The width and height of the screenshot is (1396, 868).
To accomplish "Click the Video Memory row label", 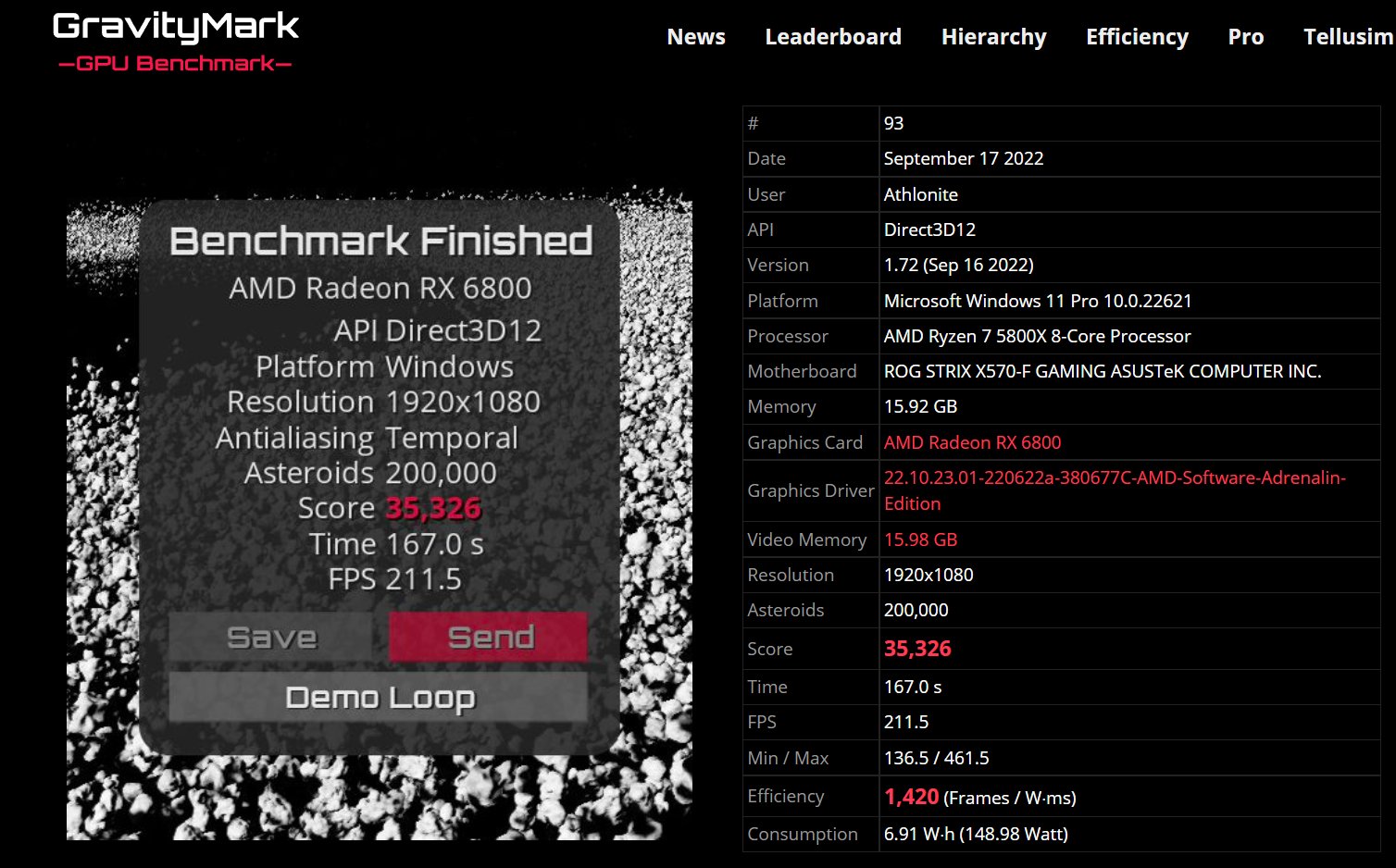I will point(806,539).
